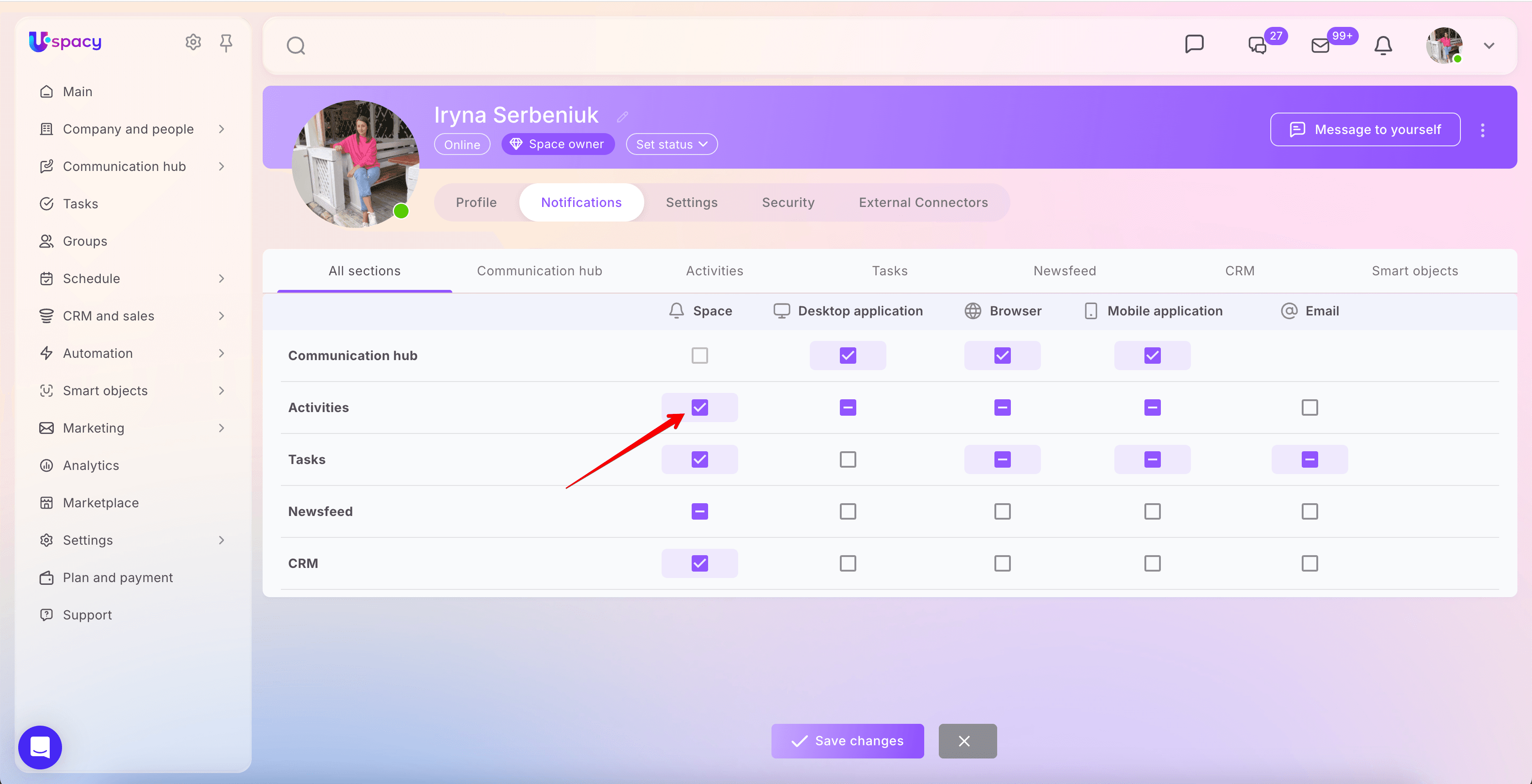Open the account dropdown arrow beside the avatar

1489,46
